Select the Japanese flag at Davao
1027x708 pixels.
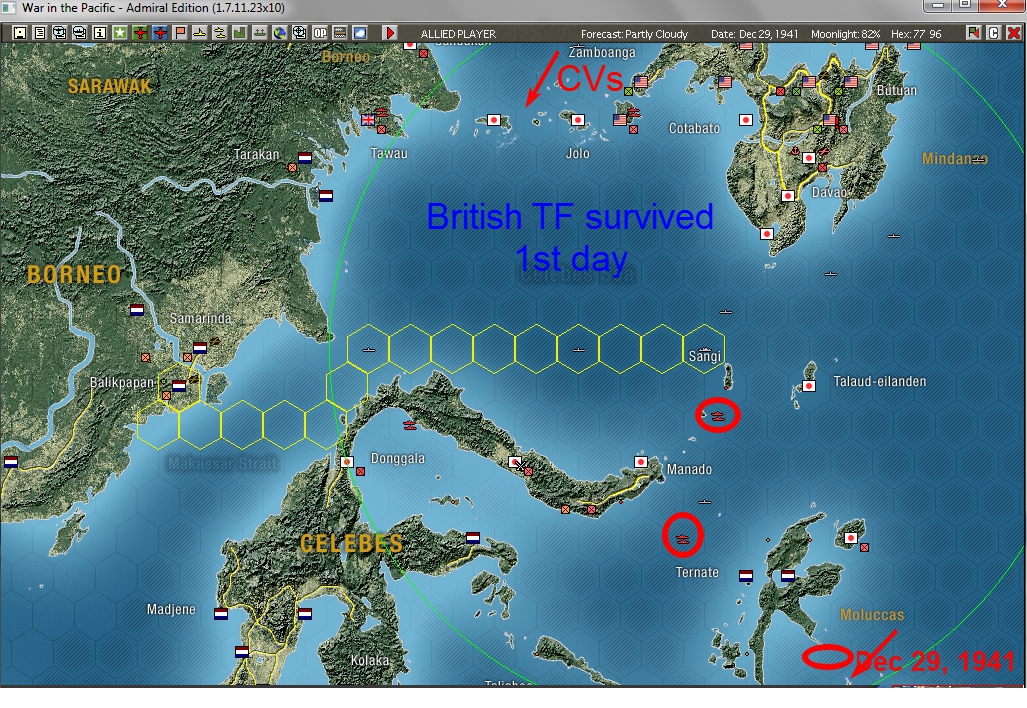click(x=809, y=158)
